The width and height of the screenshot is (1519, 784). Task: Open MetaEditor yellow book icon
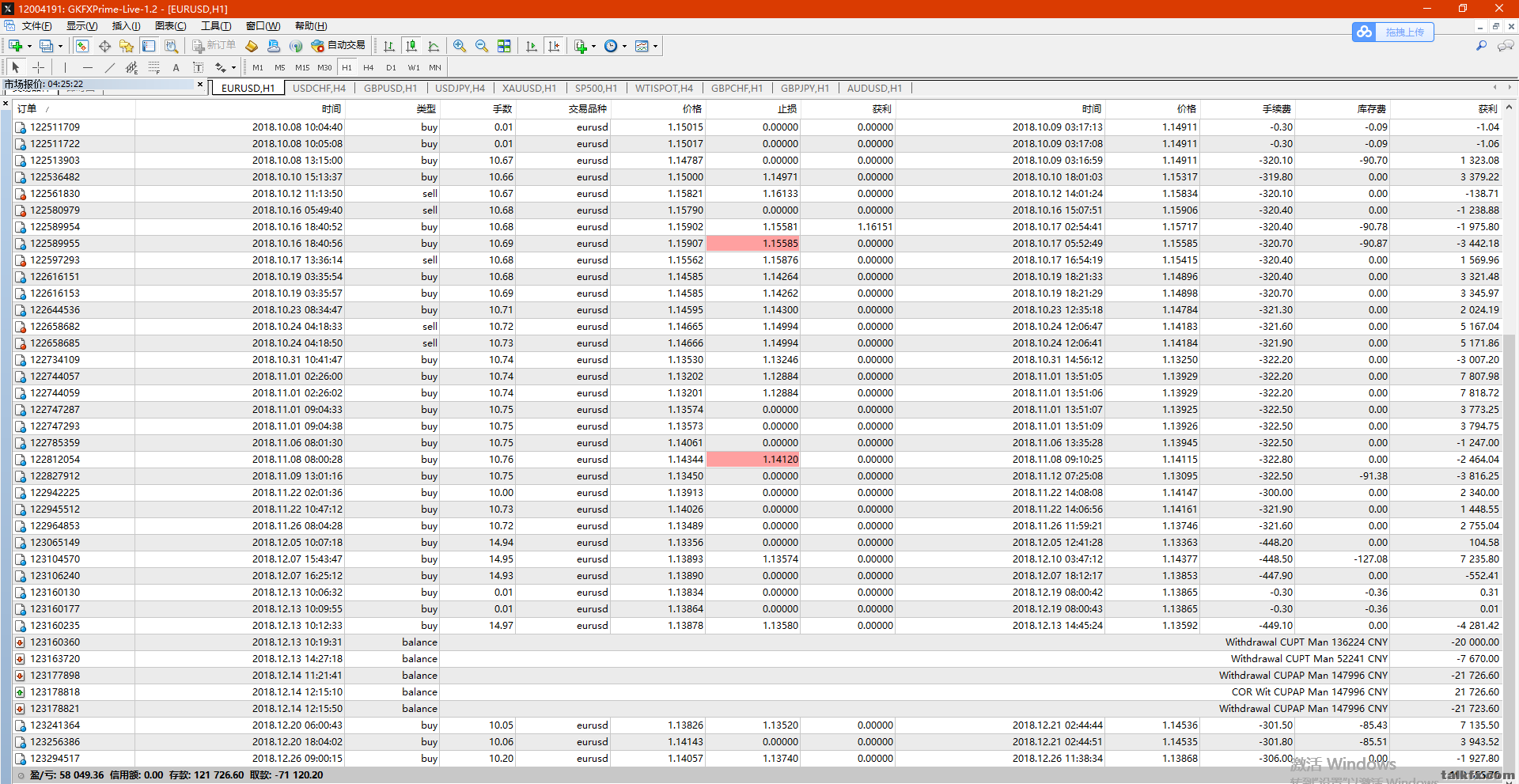point(252,46)
